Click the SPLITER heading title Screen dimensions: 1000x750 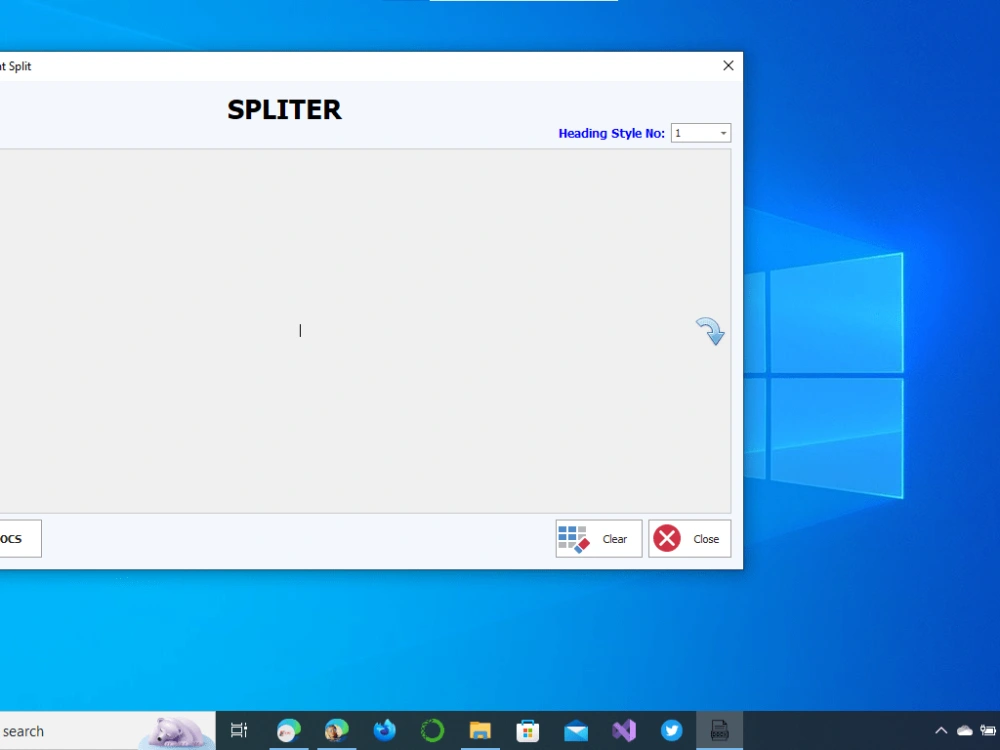(x=284, y=109)
